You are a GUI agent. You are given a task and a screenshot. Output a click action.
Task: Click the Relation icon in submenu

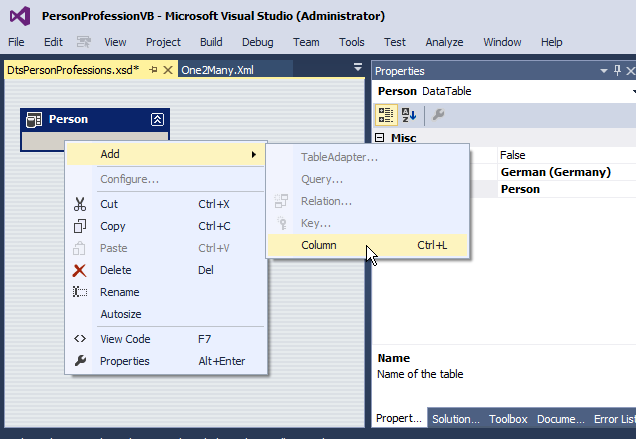[x=281, y=201]
